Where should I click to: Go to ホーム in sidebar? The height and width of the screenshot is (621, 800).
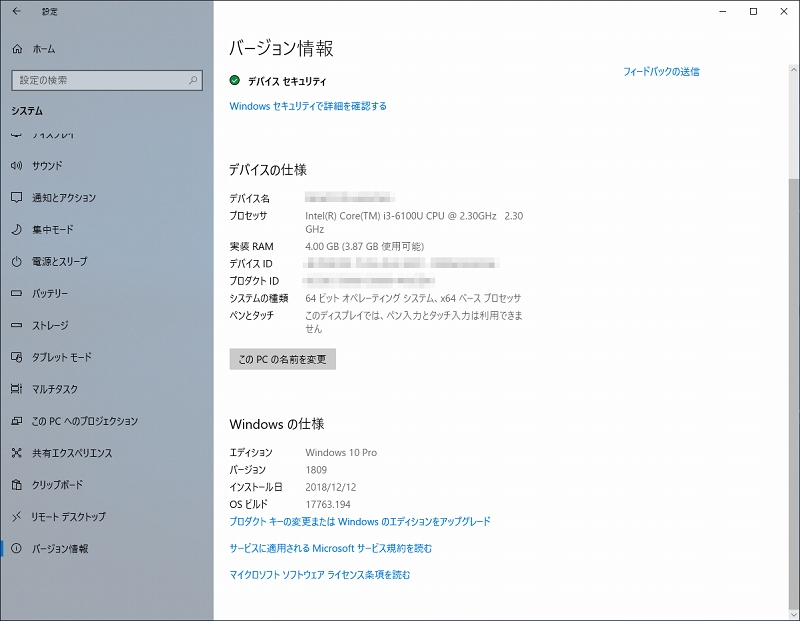pyautogui.click(x=44, y=49)
